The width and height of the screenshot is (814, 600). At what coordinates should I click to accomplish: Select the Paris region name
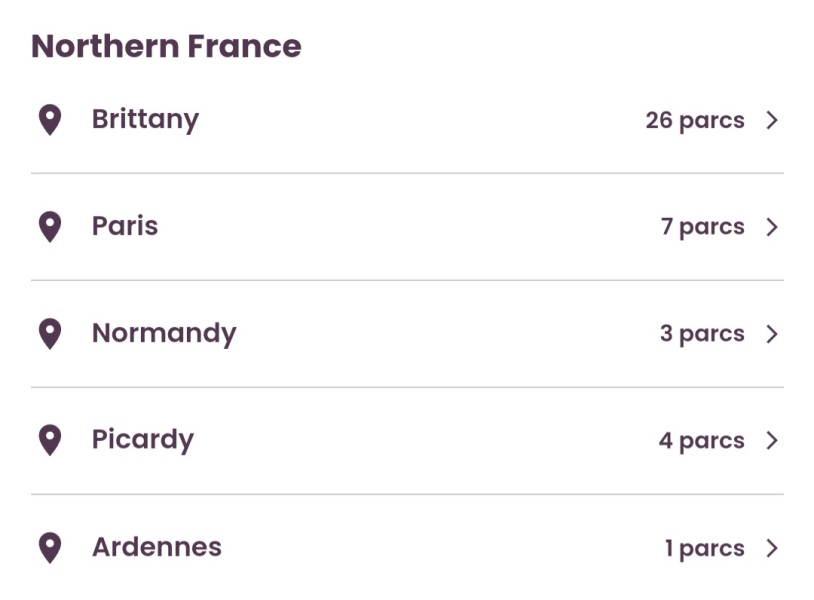click(x=125, y=226)
